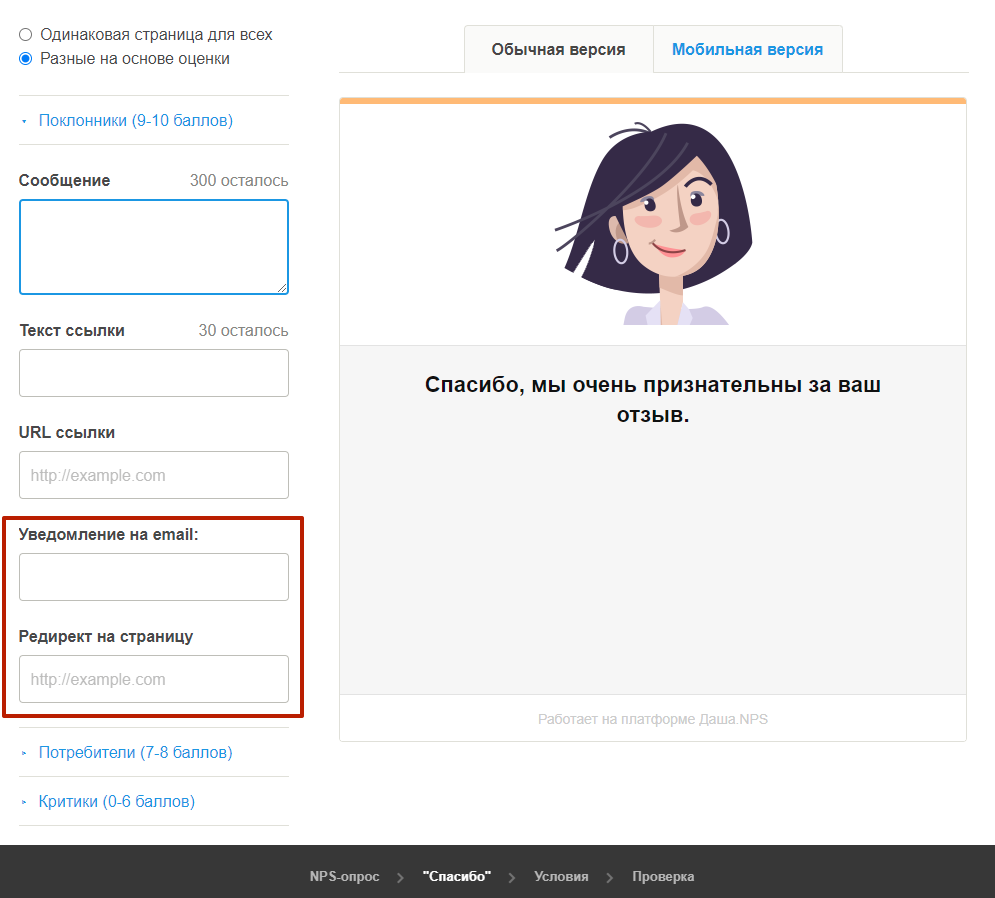Expand the Потребители (7-8 баллов) section
Viewport: 995px width, 898px height.
(x=135, y=752)
